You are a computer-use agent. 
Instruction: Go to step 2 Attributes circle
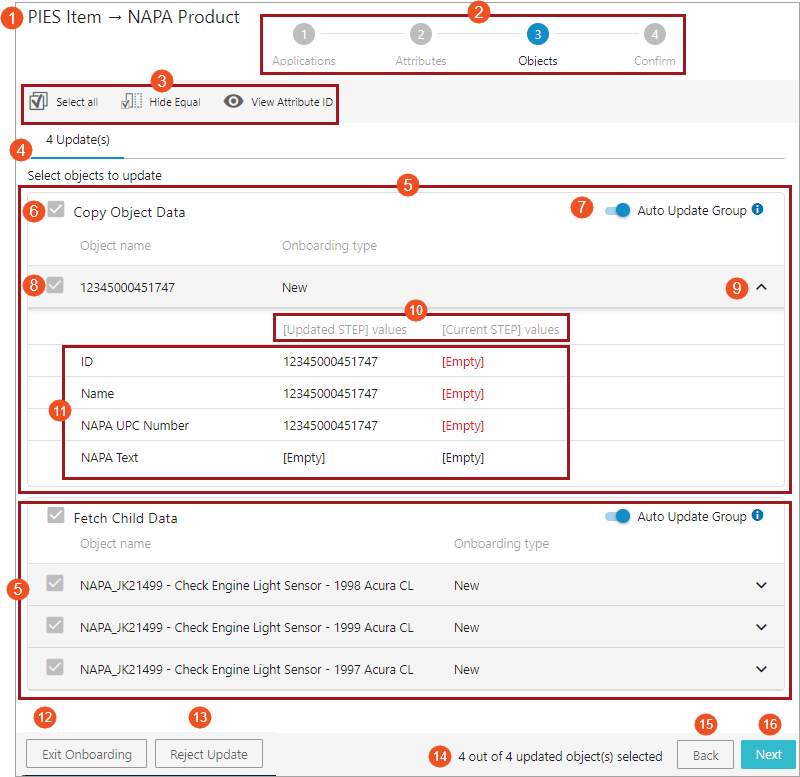(421, 34)
